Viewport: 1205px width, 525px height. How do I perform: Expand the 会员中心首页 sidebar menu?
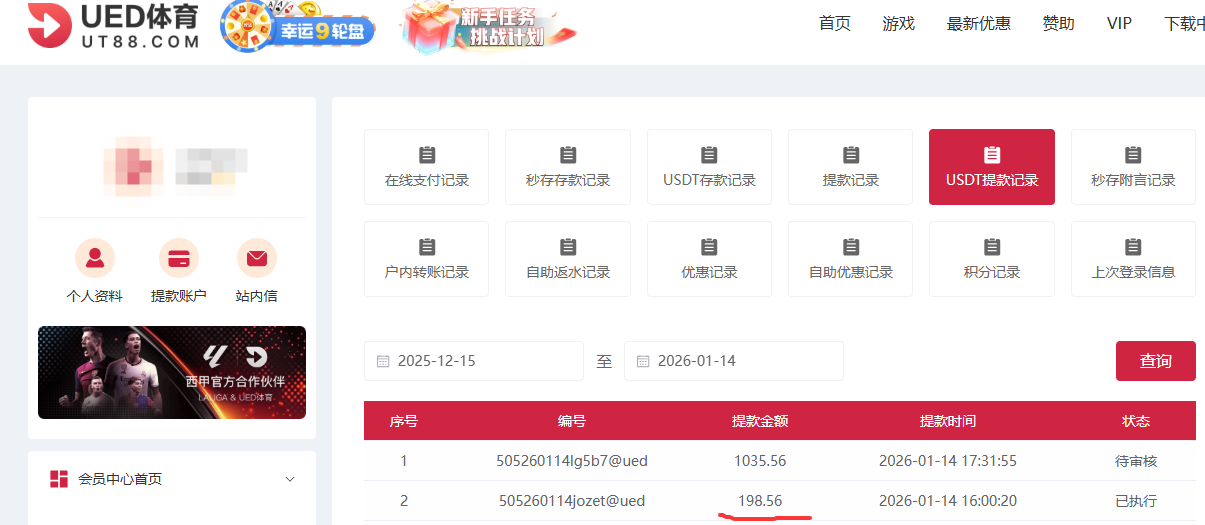290,480
